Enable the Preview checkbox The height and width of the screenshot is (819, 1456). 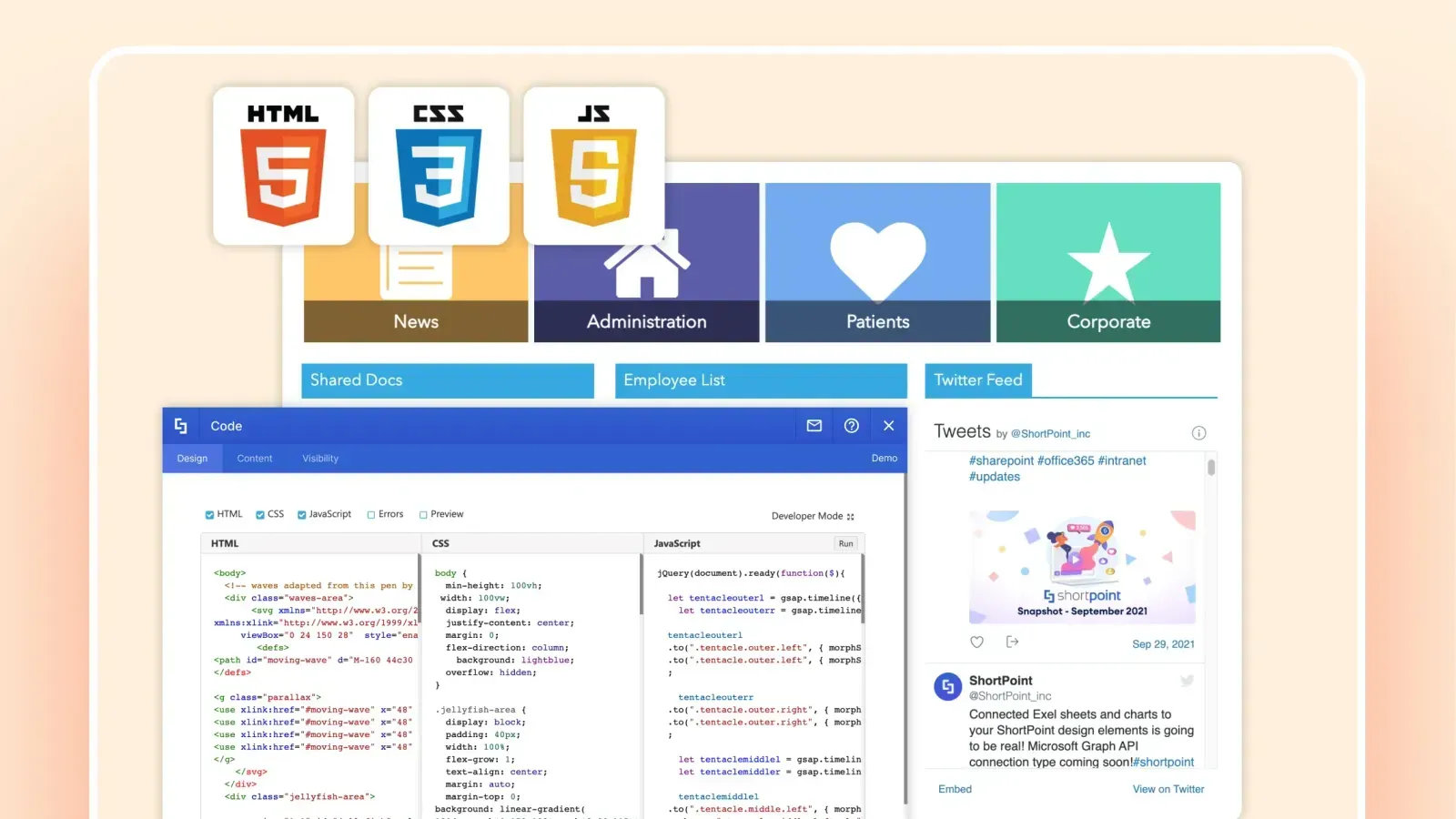(423, 514)
